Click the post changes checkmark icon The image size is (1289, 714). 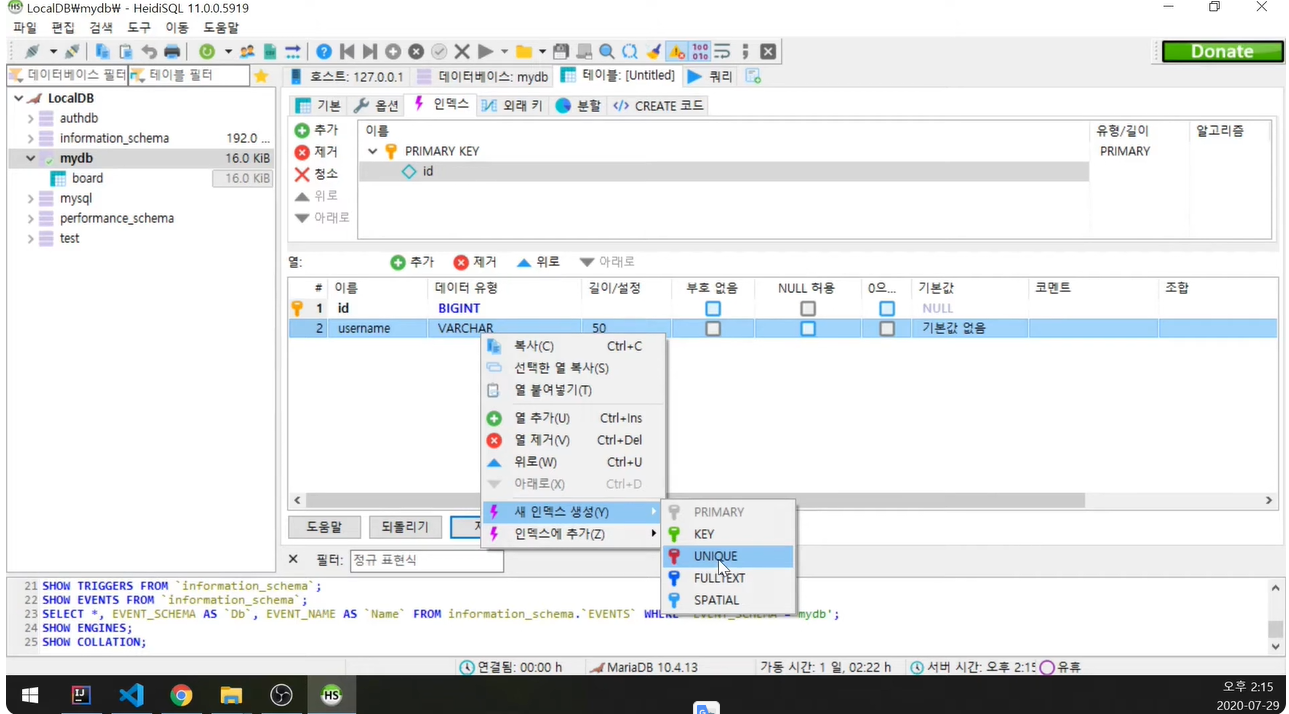(439, 51)
